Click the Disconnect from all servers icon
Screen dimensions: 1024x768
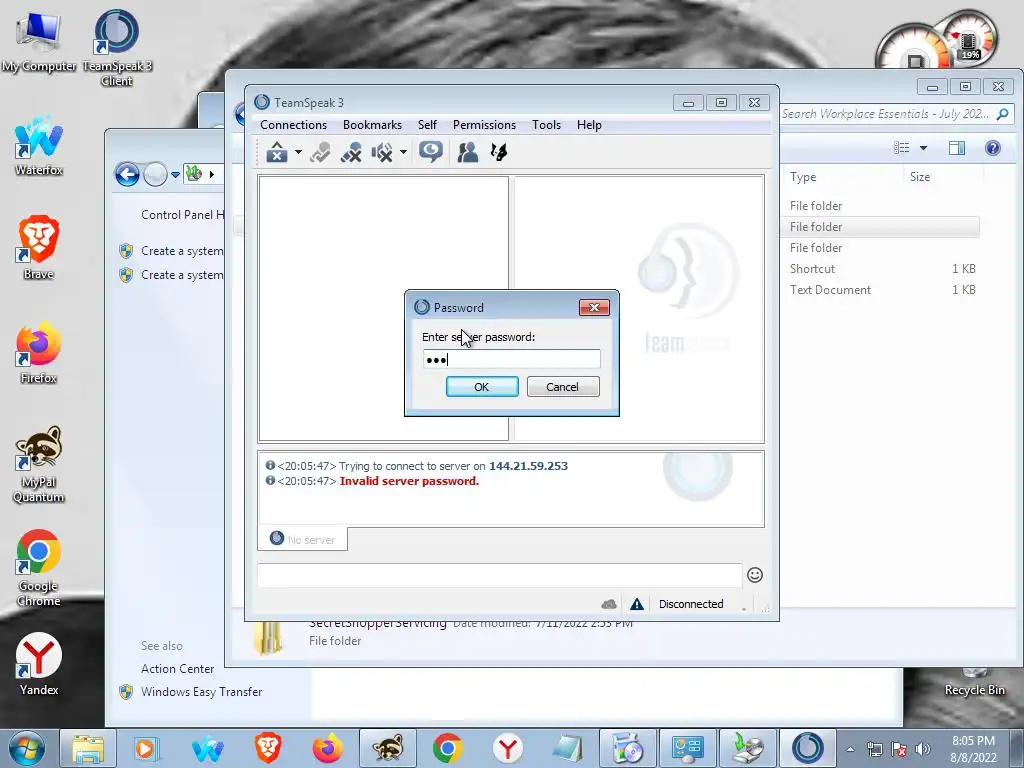(351, 152)
